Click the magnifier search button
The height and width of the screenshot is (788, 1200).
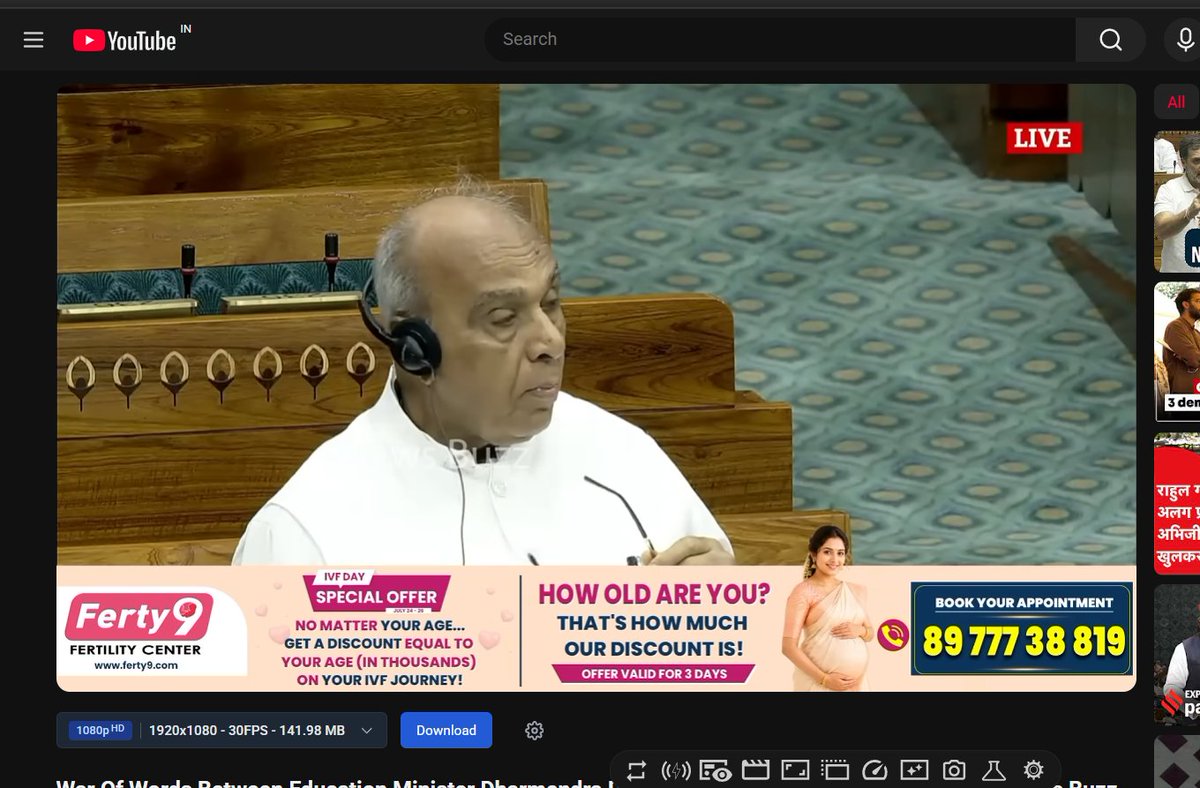click(x=1111, y=39)
